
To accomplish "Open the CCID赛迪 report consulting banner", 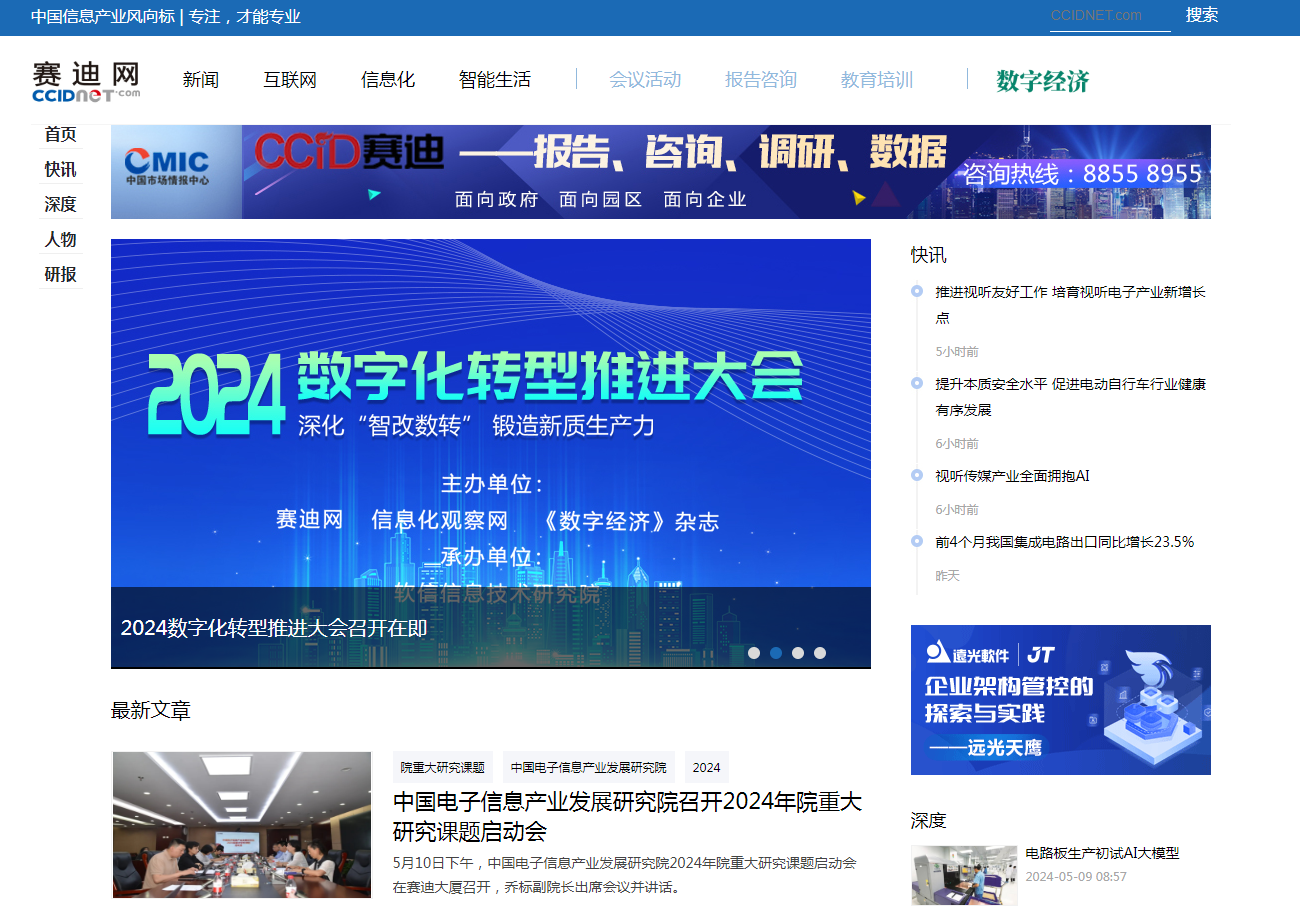I will point(661,172).
